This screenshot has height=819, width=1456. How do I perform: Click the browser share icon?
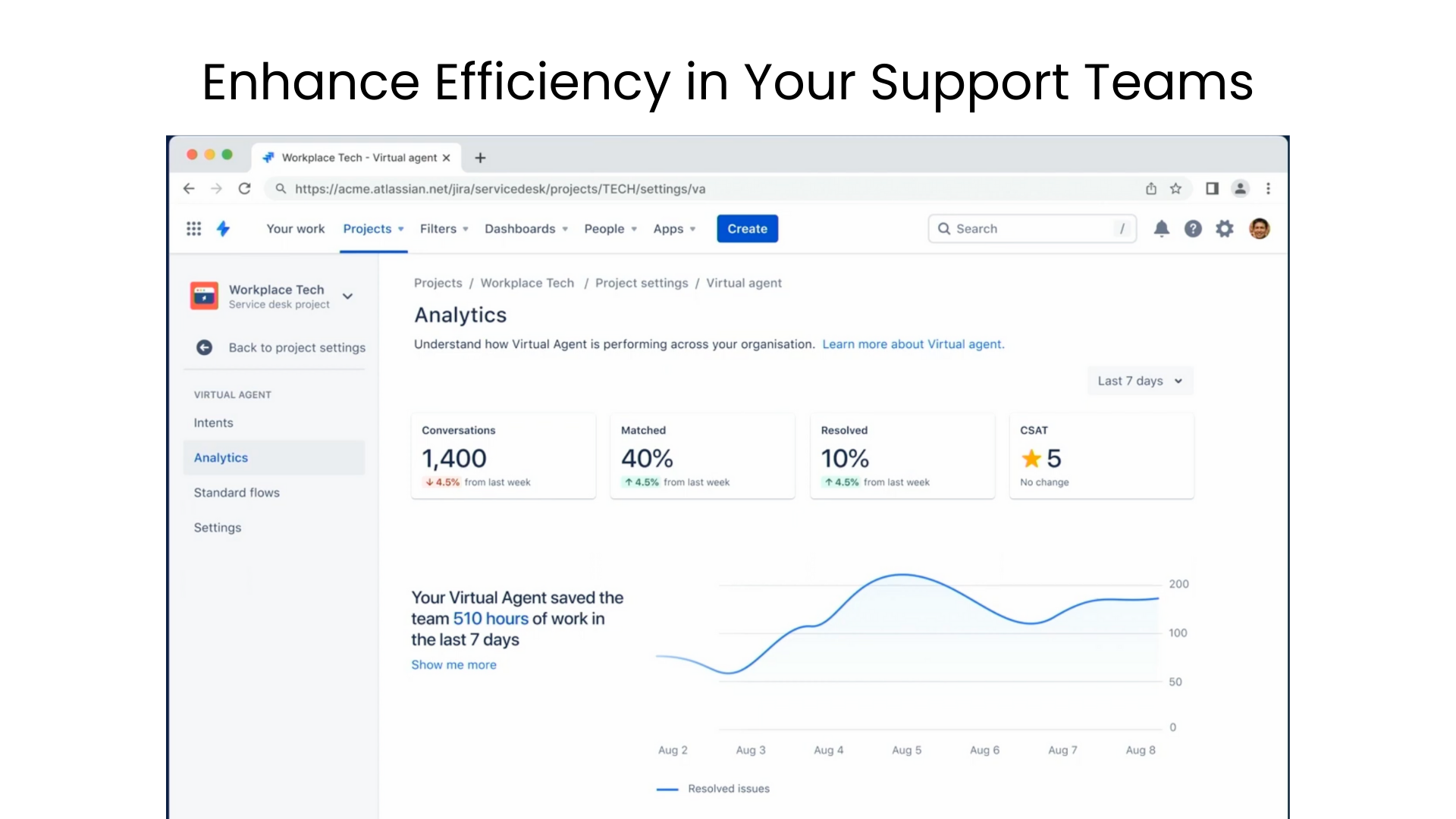(1151, 189)
